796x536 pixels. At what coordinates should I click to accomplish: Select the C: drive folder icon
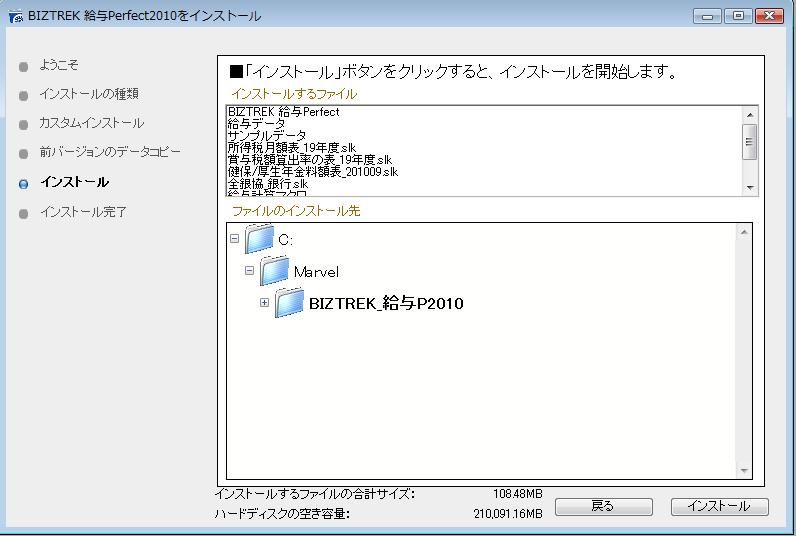tap(259, 239)
